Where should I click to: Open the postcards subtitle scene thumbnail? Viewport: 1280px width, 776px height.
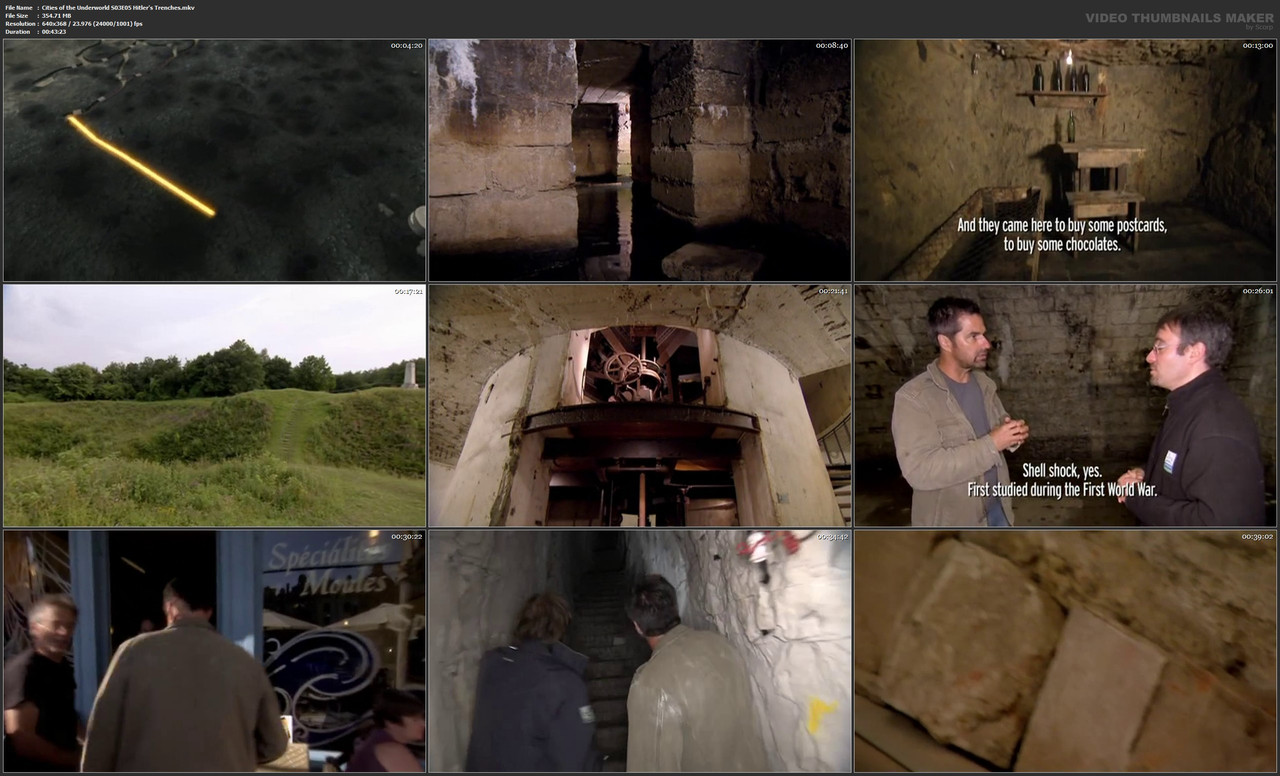[1064, 160]
